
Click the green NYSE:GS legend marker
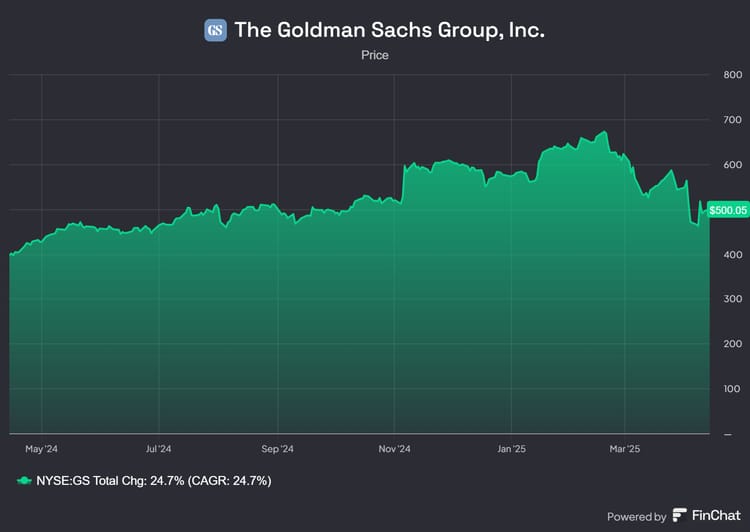[x=24, y=481]
